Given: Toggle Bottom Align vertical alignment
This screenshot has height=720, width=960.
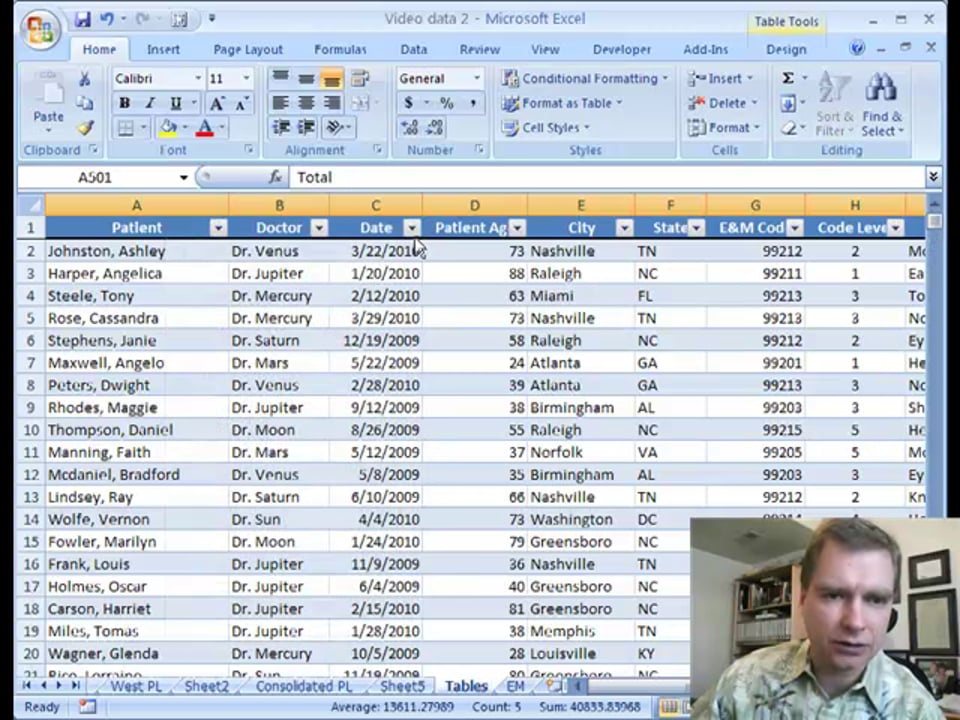Looking at the screenshot, I should click(331, 78).
